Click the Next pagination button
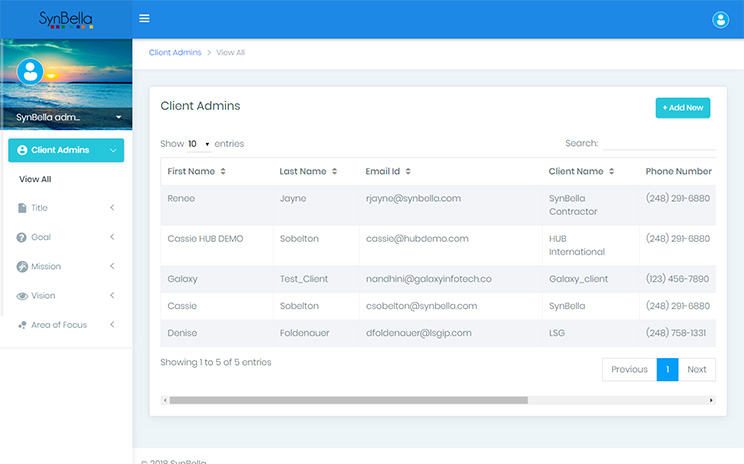 (x=697, y=370)
